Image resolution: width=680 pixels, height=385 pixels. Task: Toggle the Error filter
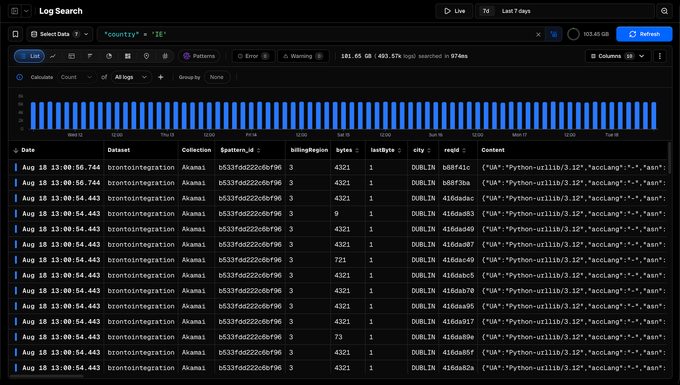pyautogui.click(x=253, y=56)
